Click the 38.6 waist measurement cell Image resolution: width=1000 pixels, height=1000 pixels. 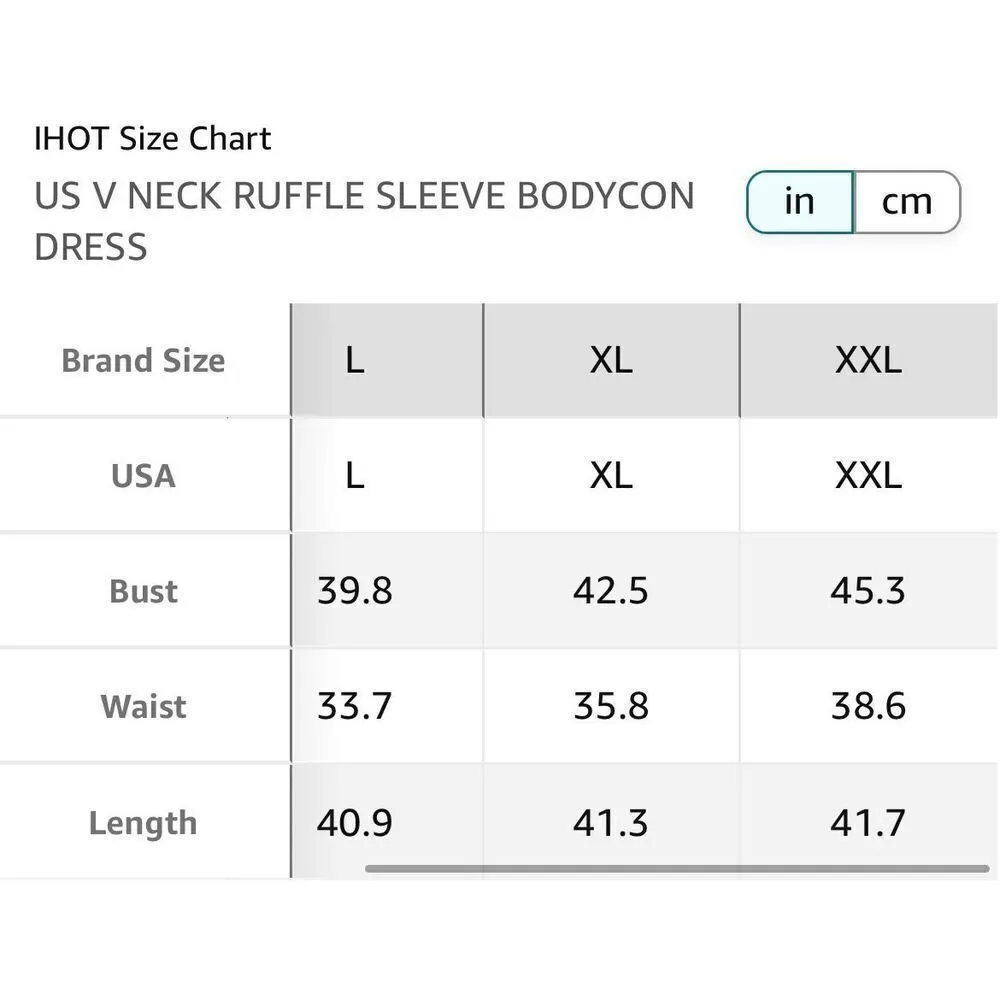pyautogui.click(x=868, y=707)
